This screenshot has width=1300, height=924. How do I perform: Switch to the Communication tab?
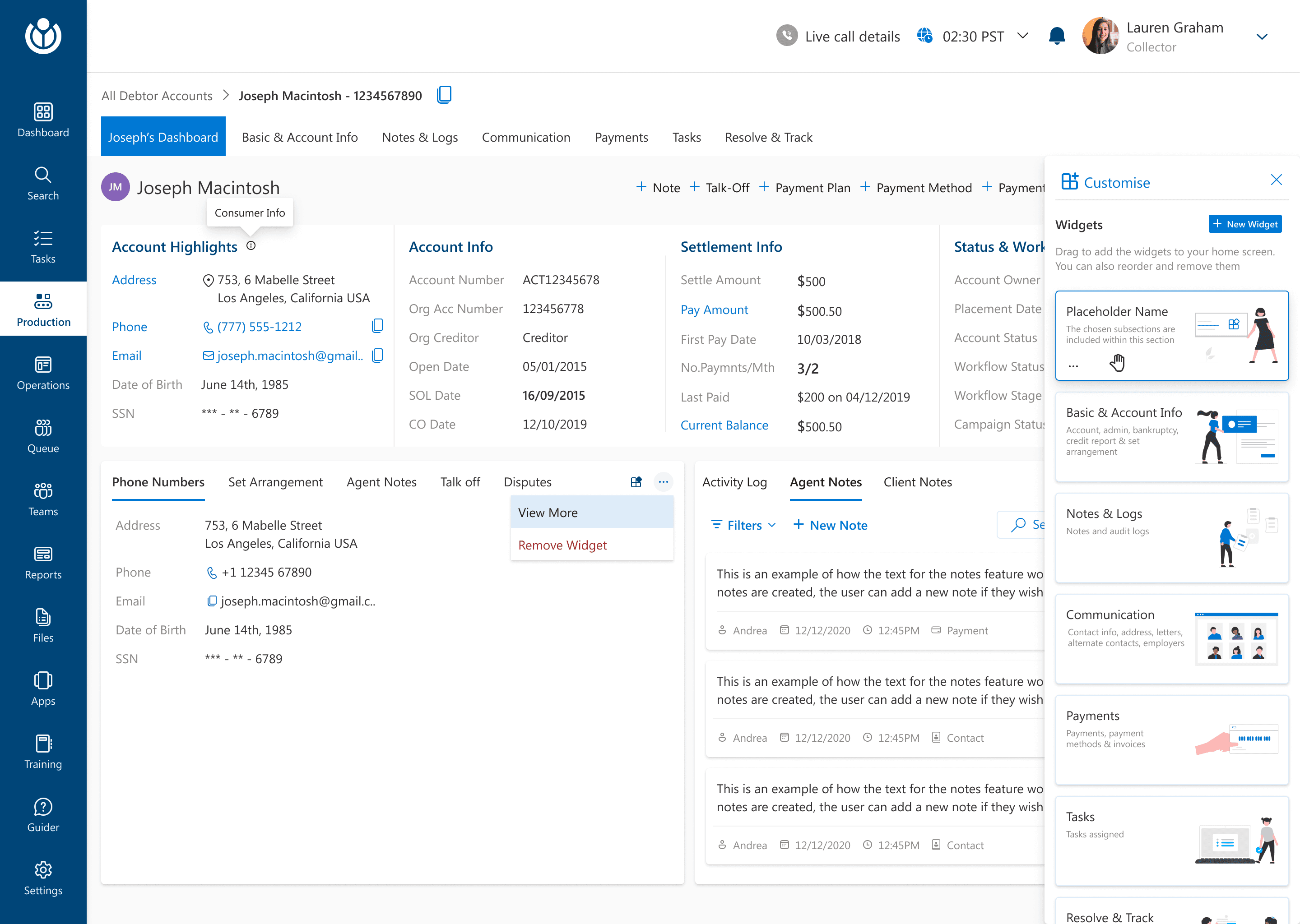click(526, 137)
